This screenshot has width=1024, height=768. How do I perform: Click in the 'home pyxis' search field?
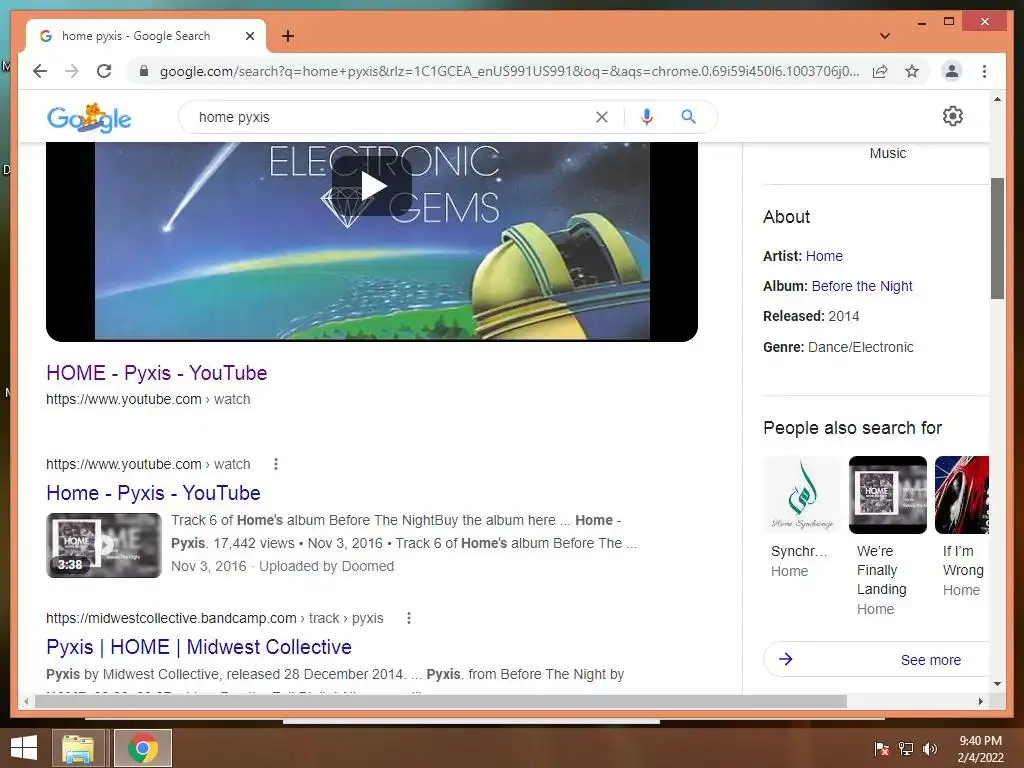click(392, 117)
